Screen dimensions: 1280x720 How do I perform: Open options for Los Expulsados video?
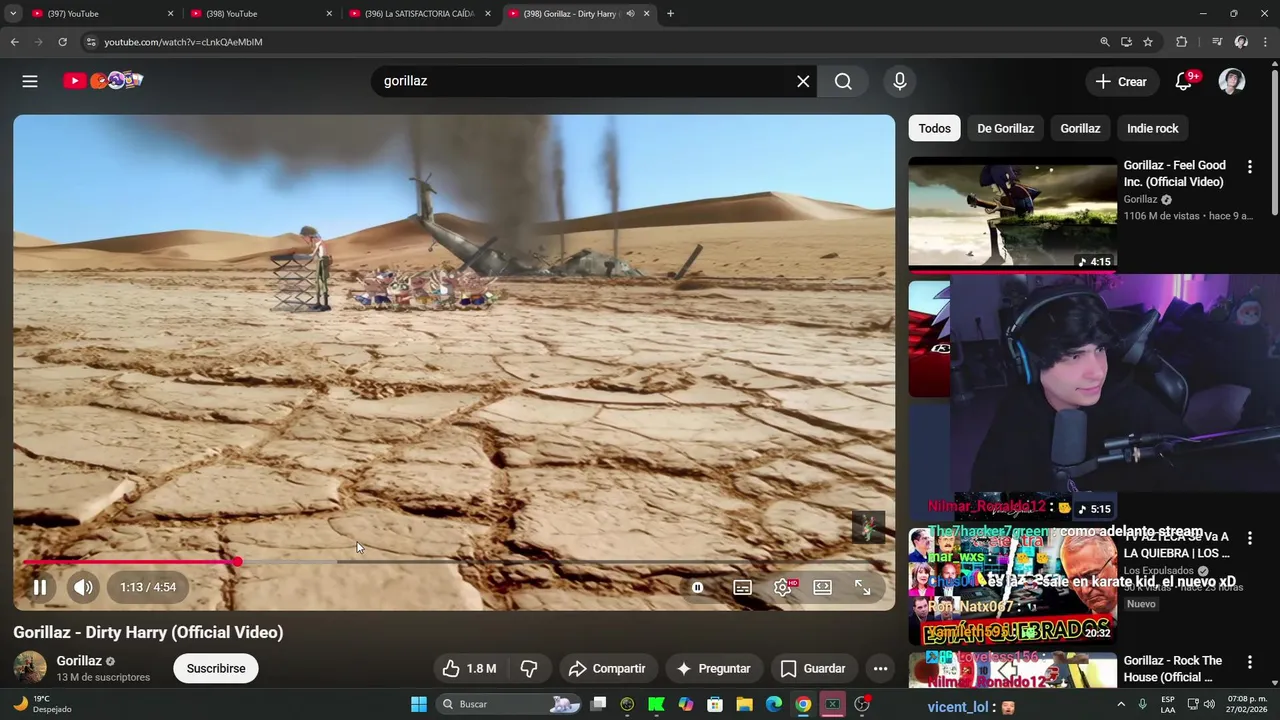coord(1249,538)
